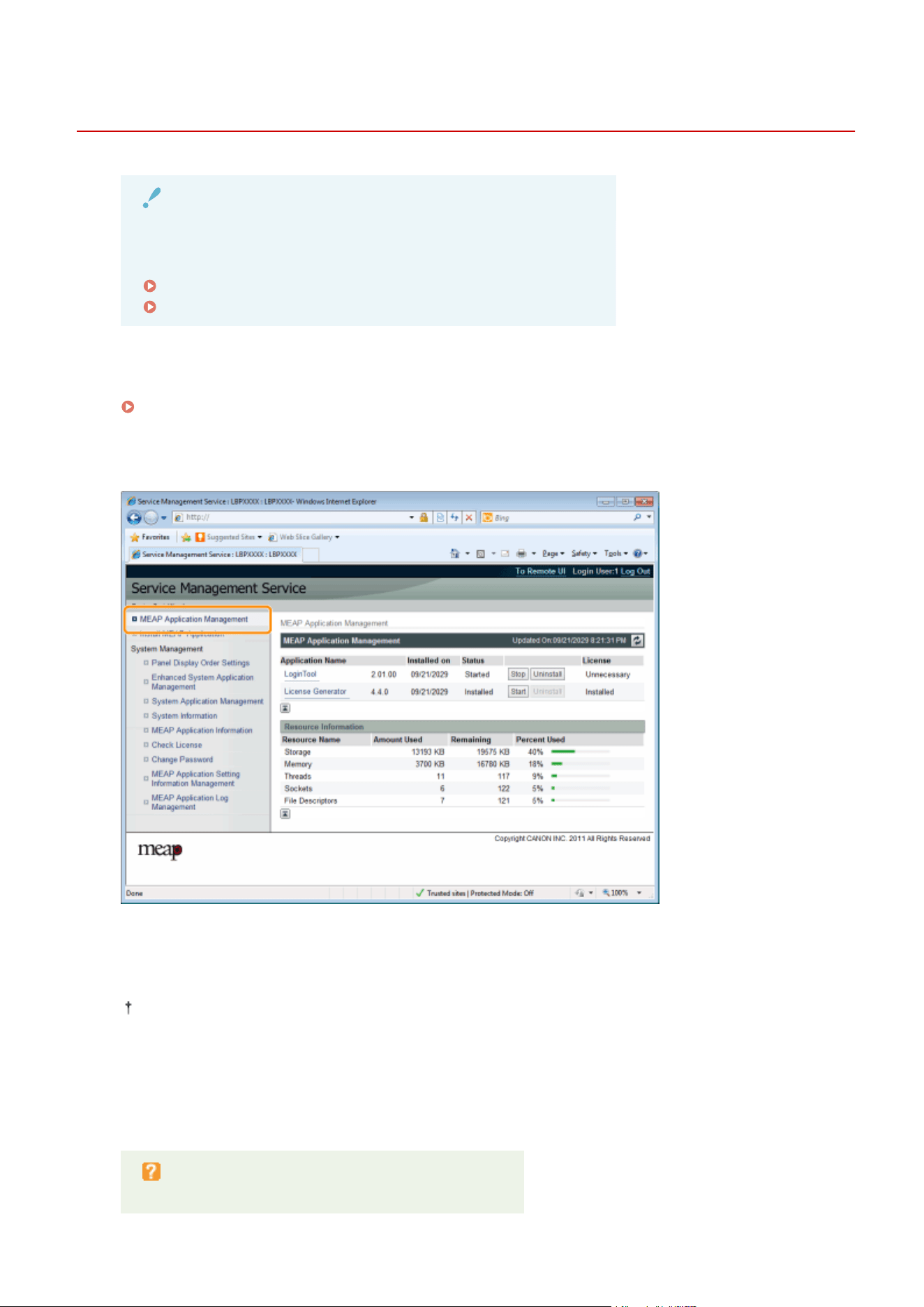Open MEAP Application Setting Information Management
This screenshot has width=924, height=1307.
195,778
